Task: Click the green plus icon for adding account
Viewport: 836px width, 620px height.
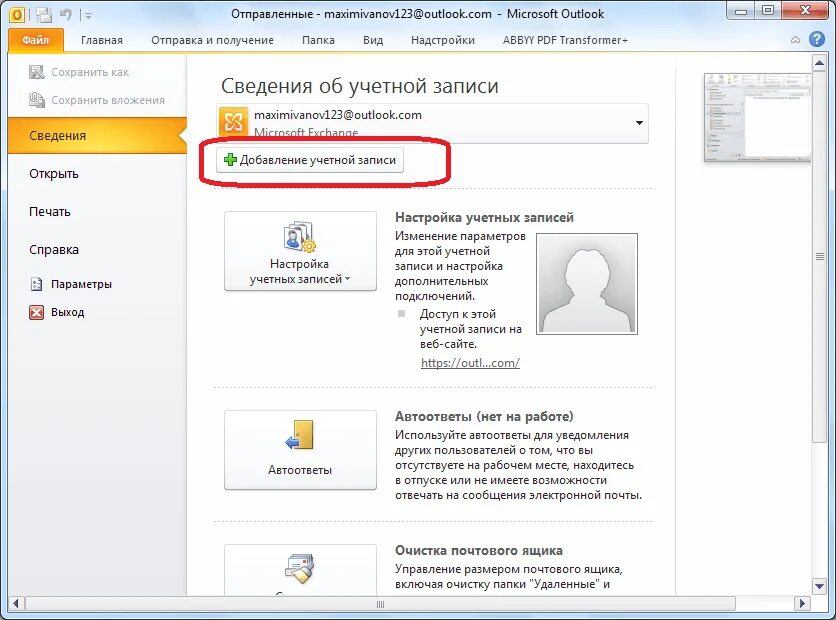Action: [230, 159]
